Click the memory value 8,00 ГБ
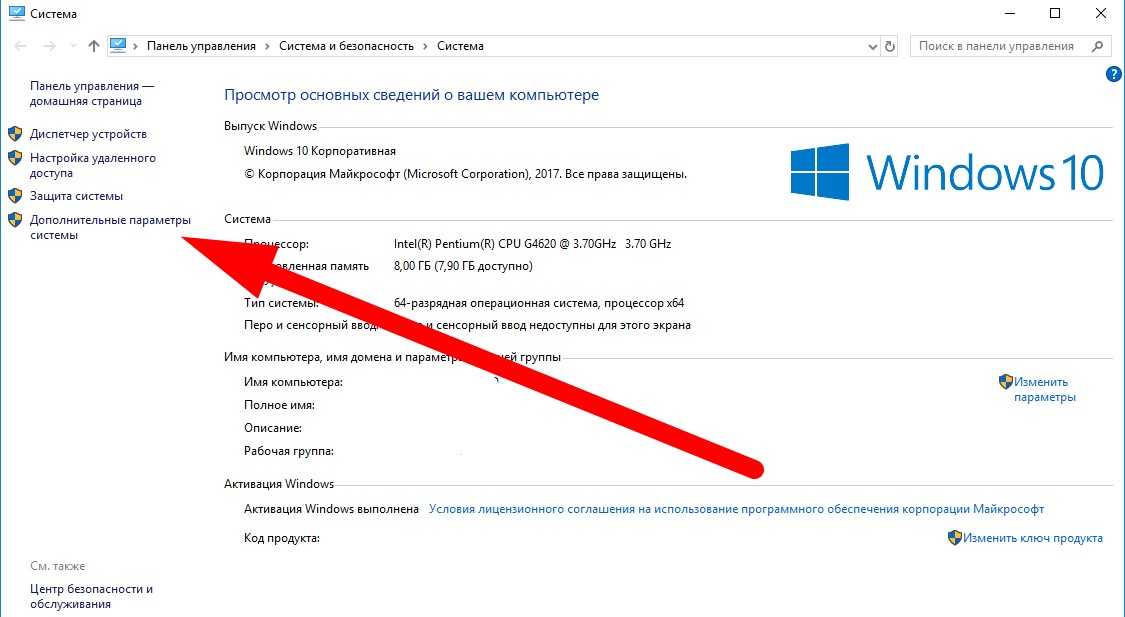This screenshot has height=617, width=1125. tap(463, 266)
